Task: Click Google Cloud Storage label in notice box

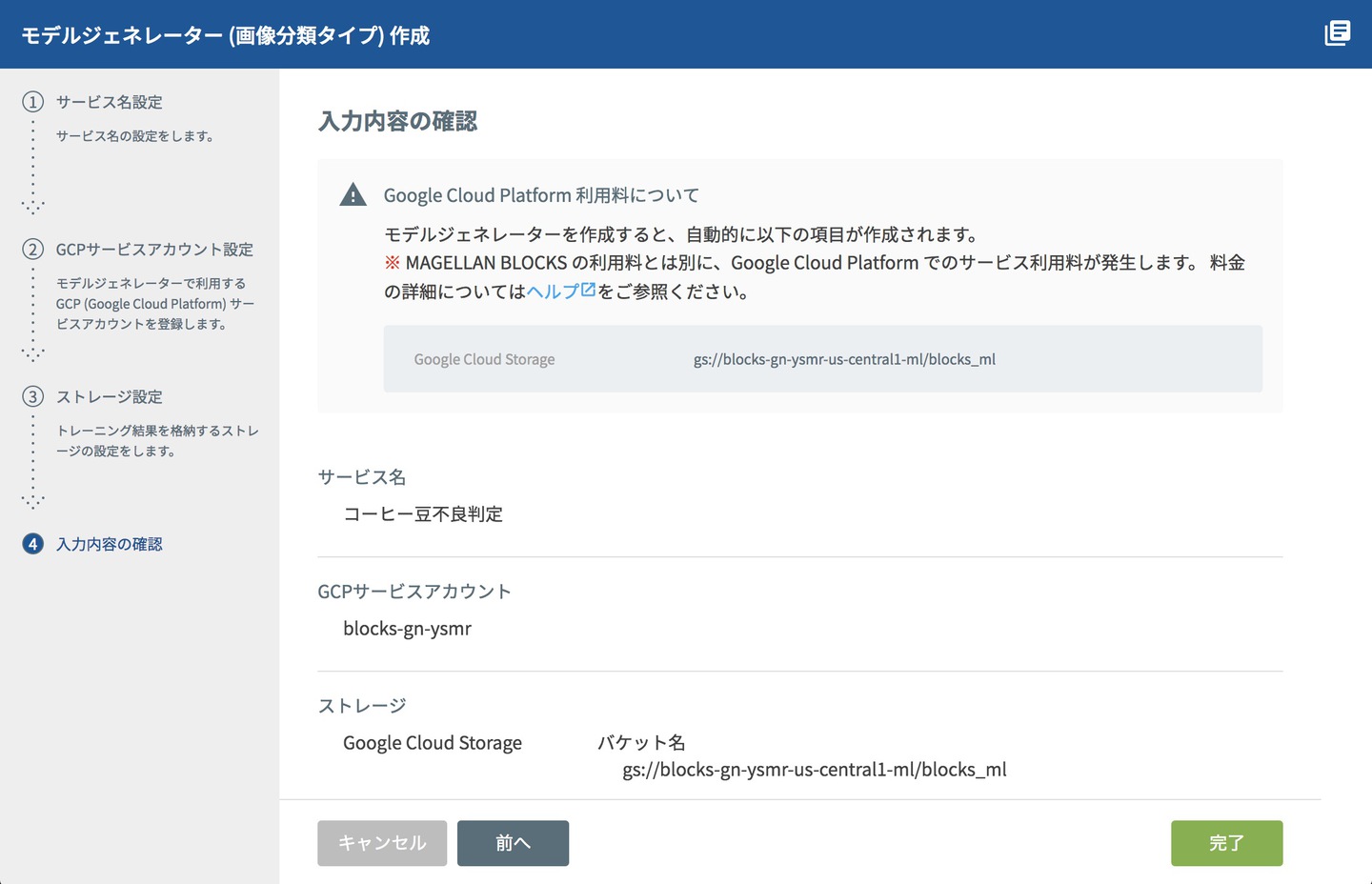Action: (484, 359)
